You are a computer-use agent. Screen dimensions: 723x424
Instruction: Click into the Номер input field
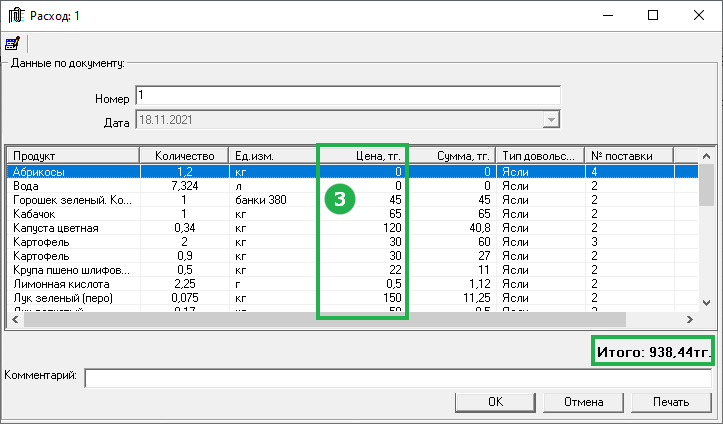click(348, 95)
